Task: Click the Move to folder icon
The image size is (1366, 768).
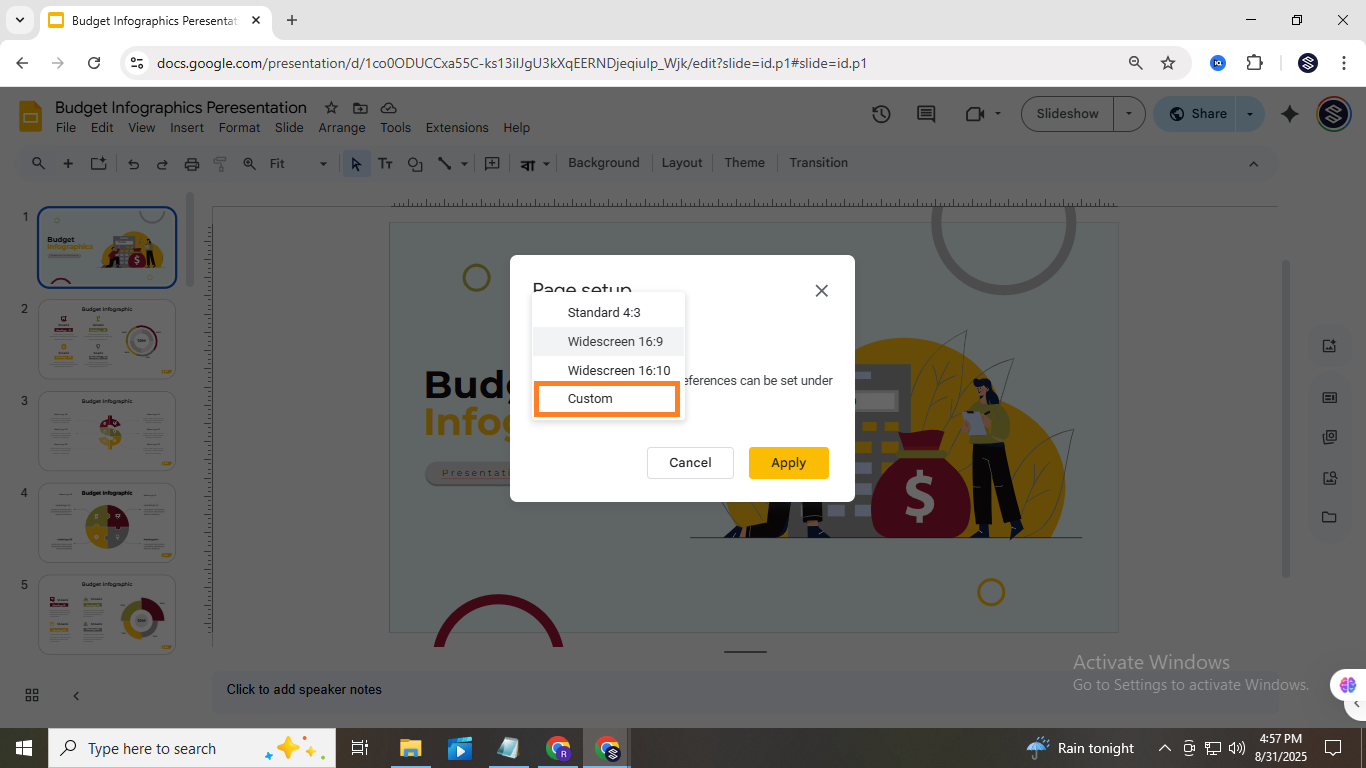Action: click(360, 108)
